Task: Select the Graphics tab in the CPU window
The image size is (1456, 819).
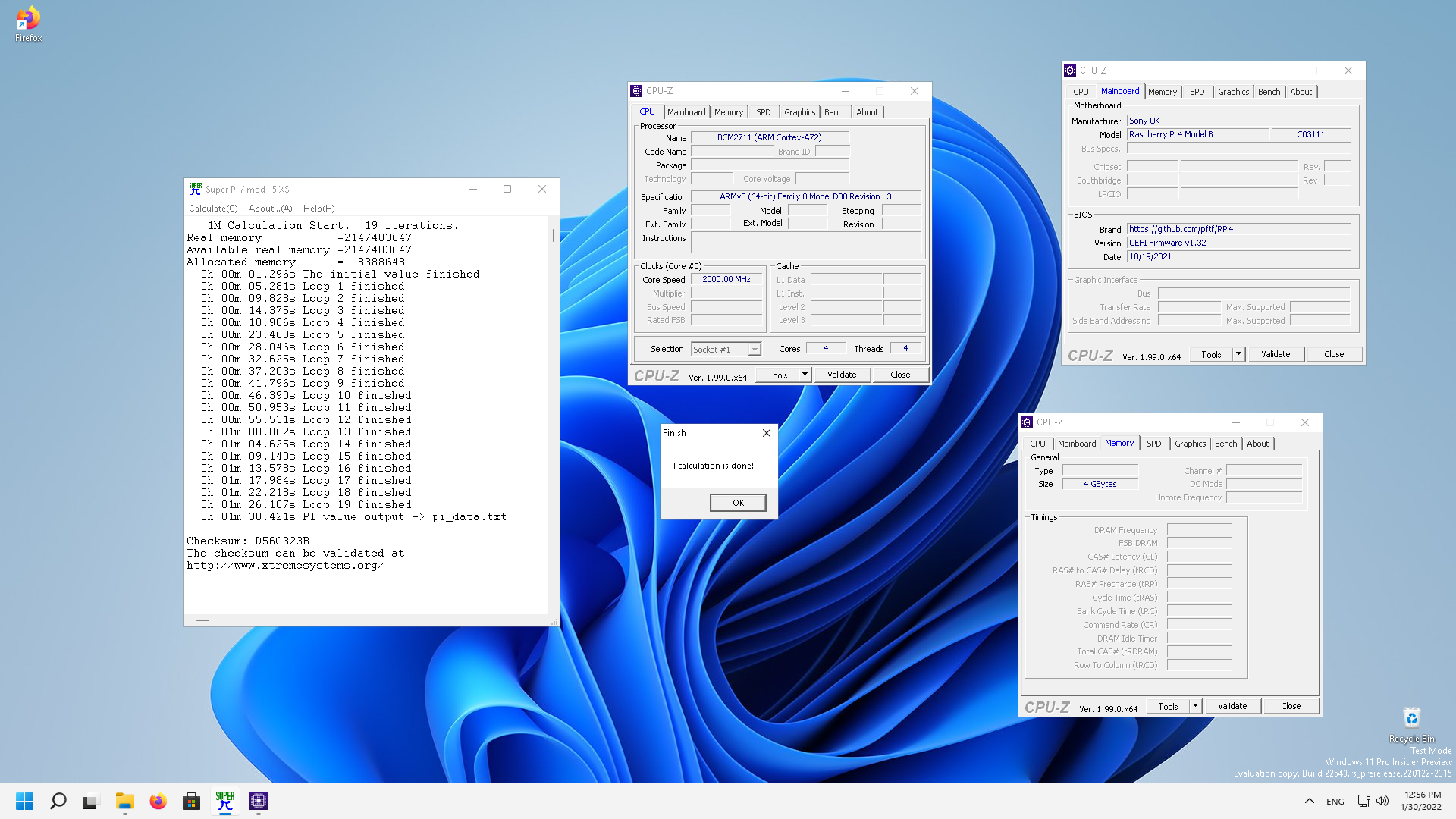Action: (799, 112)
